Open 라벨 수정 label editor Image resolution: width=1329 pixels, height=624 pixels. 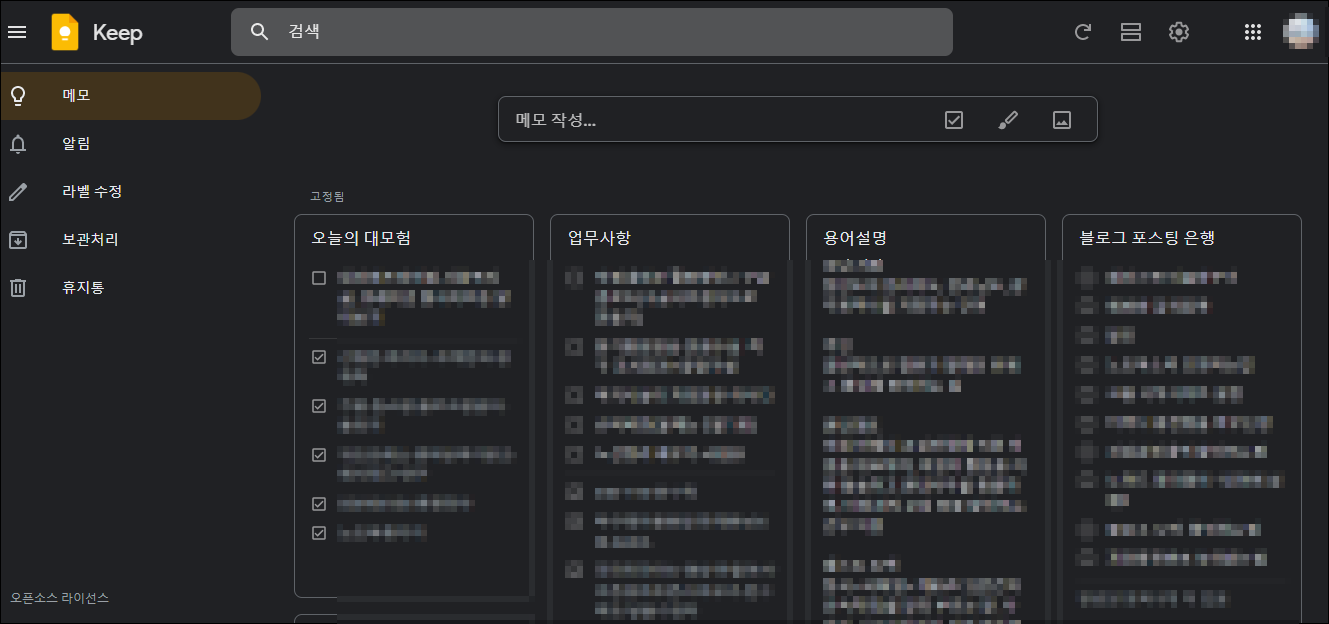tap(130, 192)
